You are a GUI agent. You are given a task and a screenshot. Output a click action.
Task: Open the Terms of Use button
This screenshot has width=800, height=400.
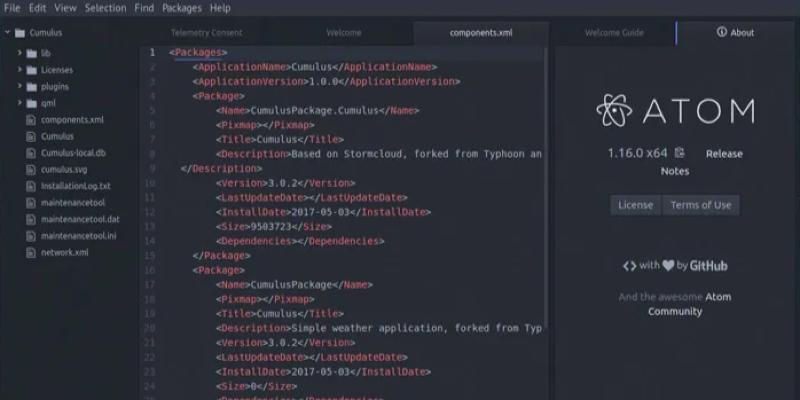click(x=700, y=205)
